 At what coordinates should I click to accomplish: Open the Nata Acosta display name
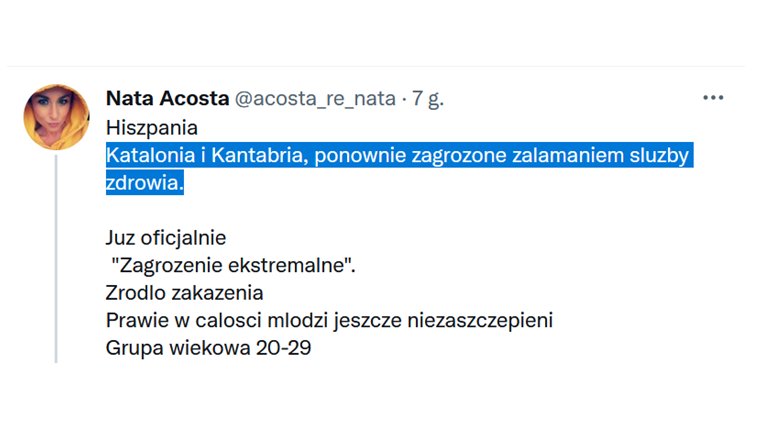click(167, 99)
